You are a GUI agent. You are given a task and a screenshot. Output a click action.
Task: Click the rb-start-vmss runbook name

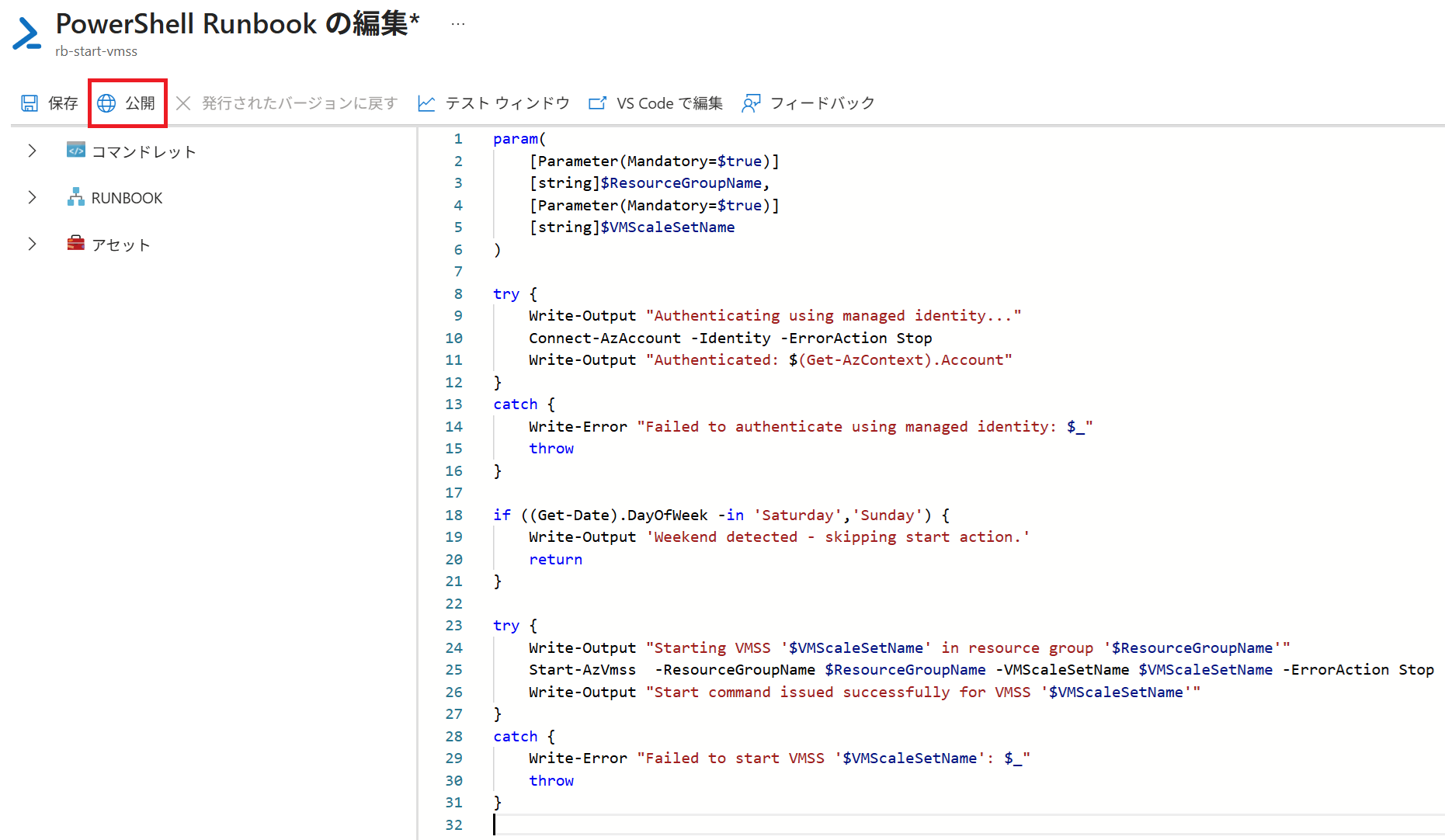coord(96,51)
